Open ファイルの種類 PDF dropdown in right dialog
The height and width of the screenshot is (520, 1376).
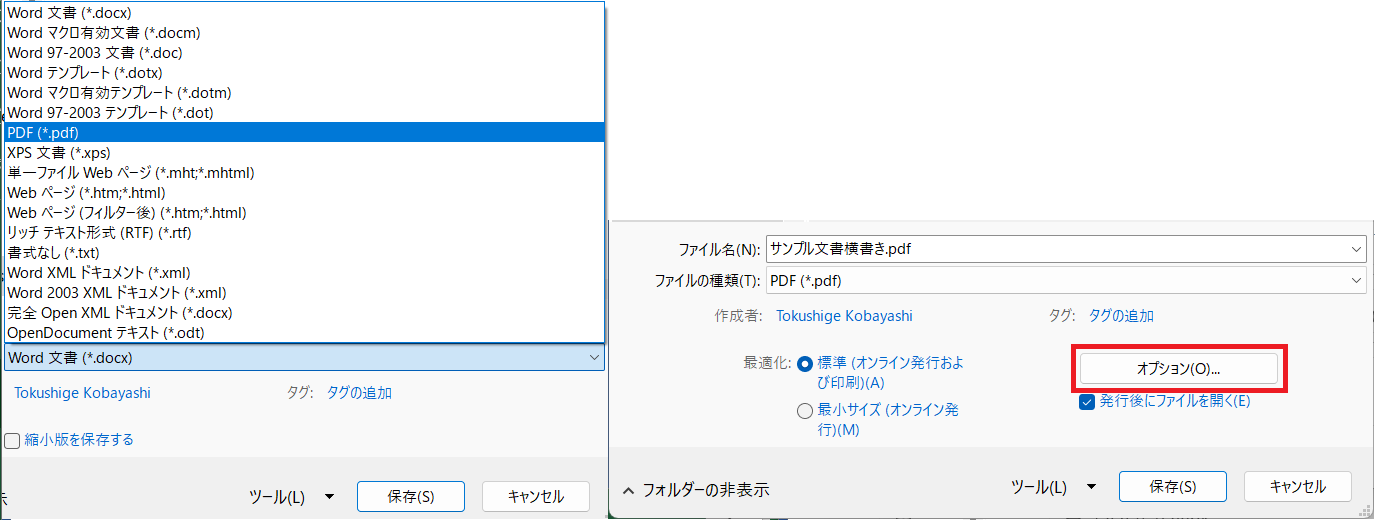coord(1355,281)
